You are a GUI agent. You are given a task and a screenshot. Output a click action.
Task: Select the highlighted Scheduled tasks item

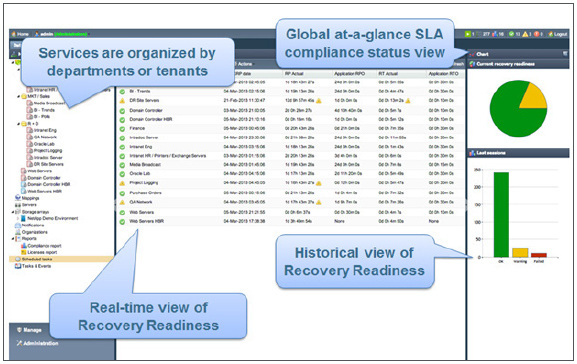point(62,259)
